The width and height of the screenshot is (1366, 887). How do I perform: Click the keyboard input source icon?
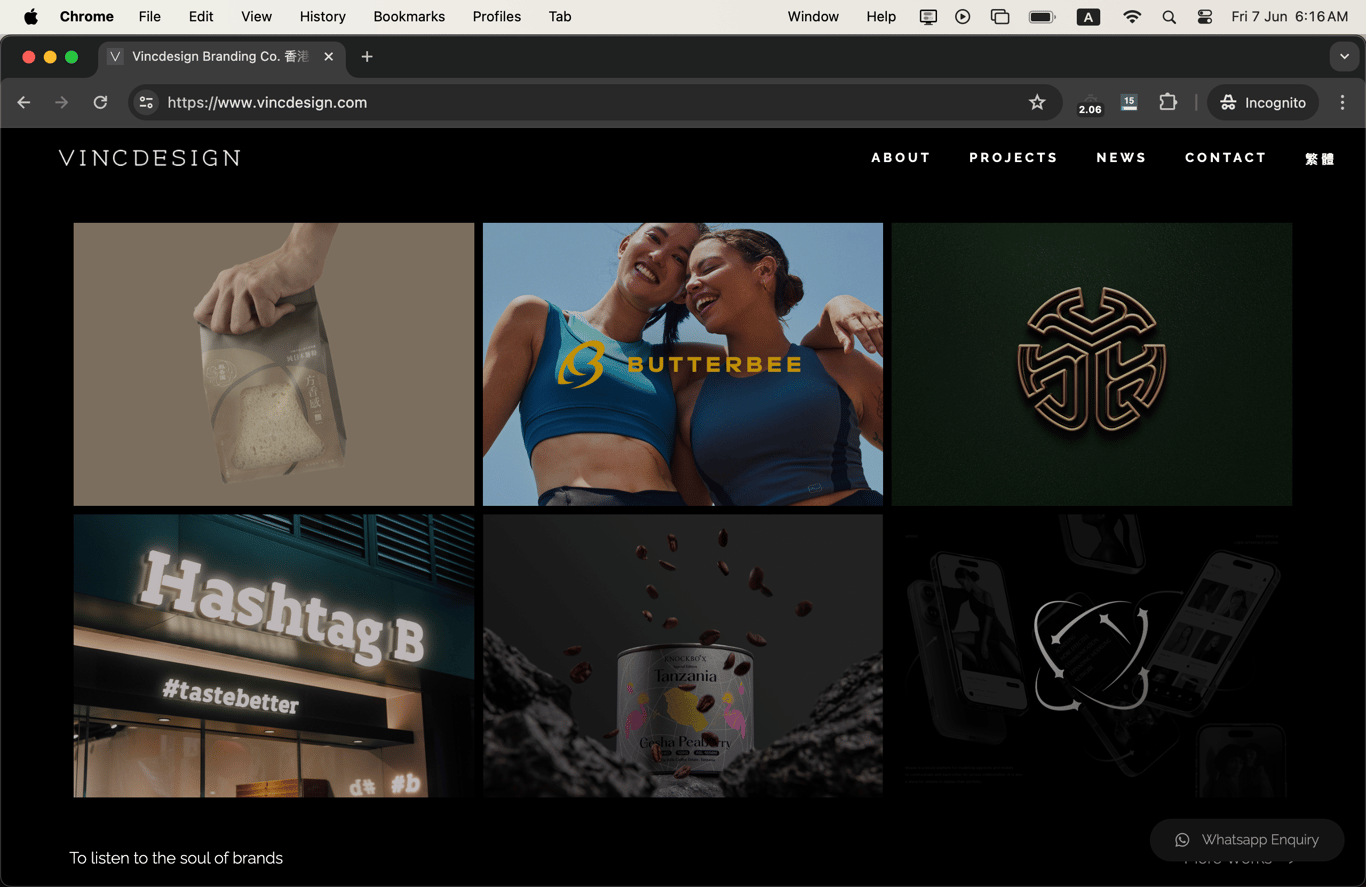[1088, 16]
